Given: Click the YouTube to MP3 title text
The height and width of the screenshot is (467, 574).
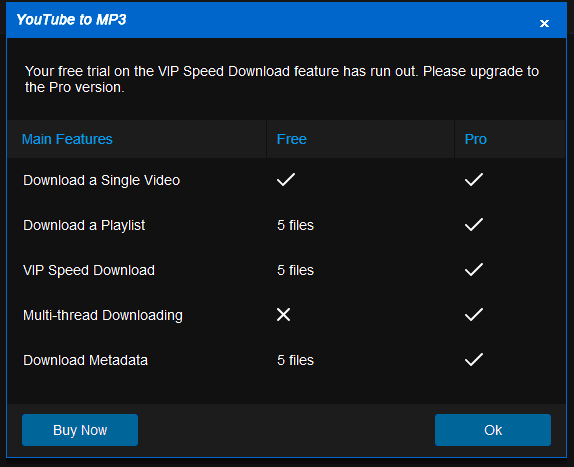Looking at the screenshot, I should [x=71, y=20].
